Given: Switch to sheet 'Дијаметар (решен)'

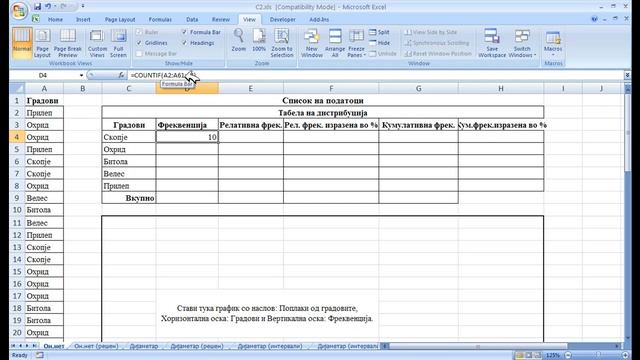Looking at the screenshot, I should 197,346.
